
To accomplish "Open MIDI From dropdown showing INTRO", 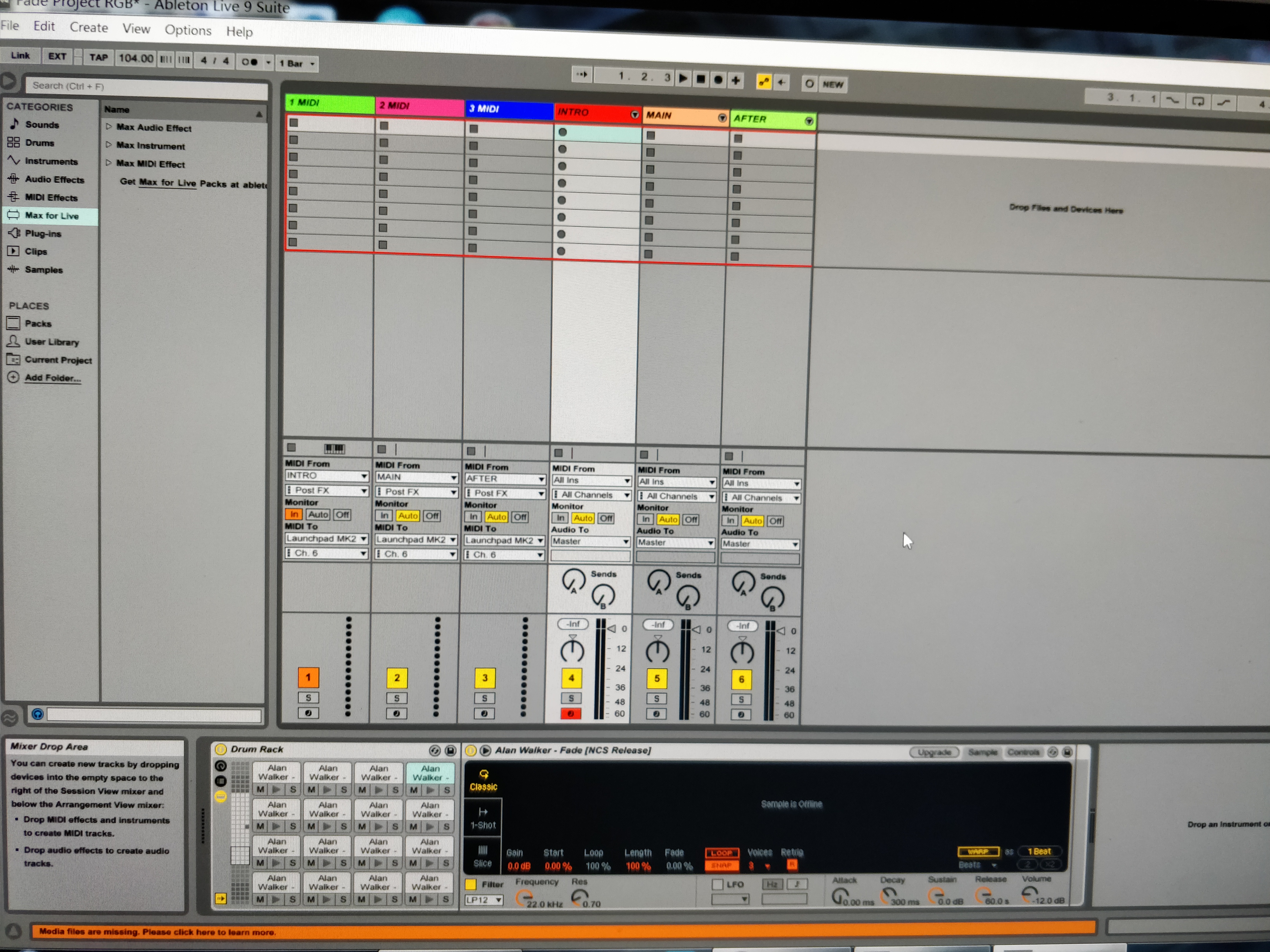I will tap(327, 476).
